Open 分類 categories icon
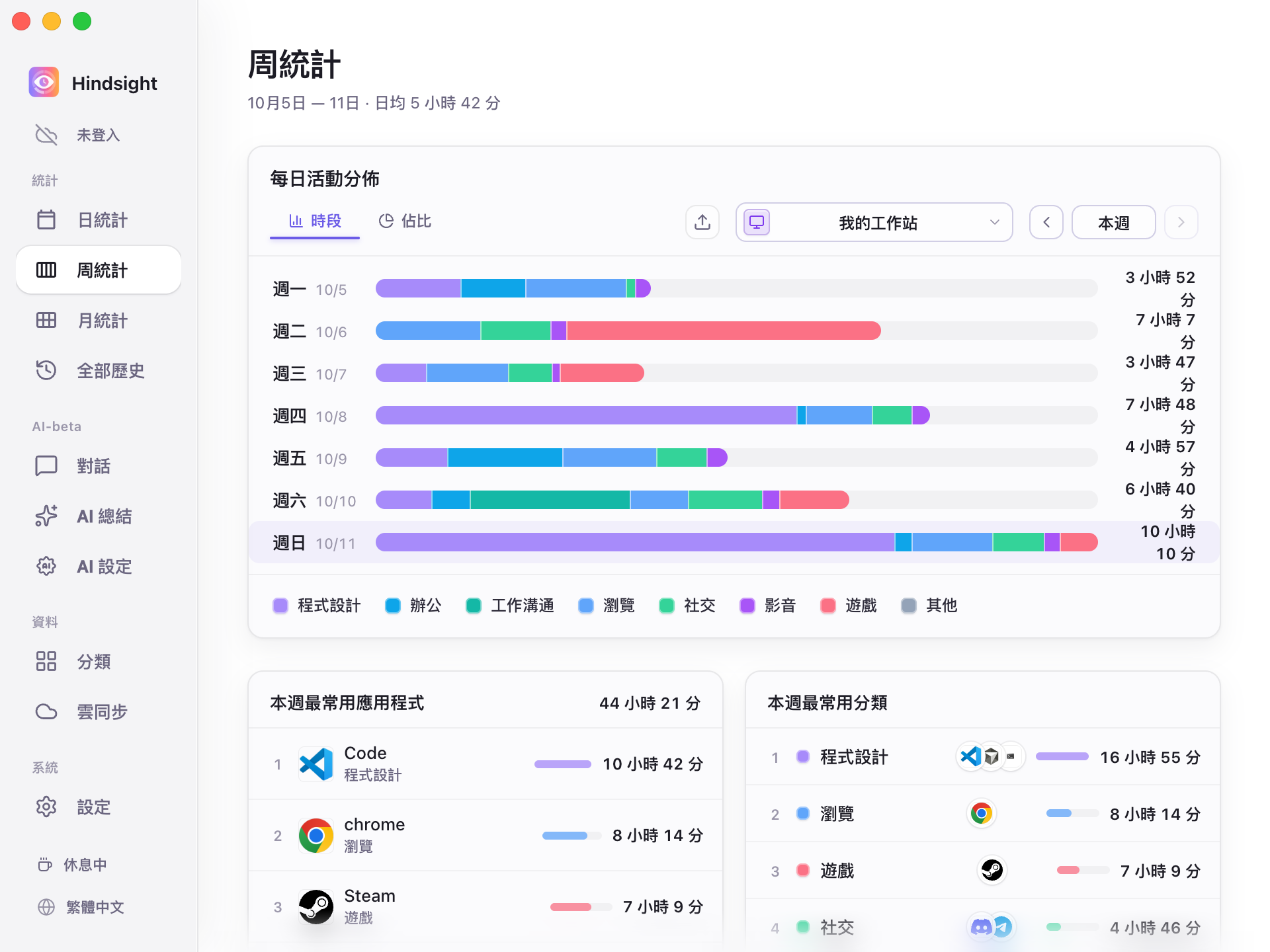Image resolution: width=1270 pixels, height=952 pixels. tap(46, 661)
